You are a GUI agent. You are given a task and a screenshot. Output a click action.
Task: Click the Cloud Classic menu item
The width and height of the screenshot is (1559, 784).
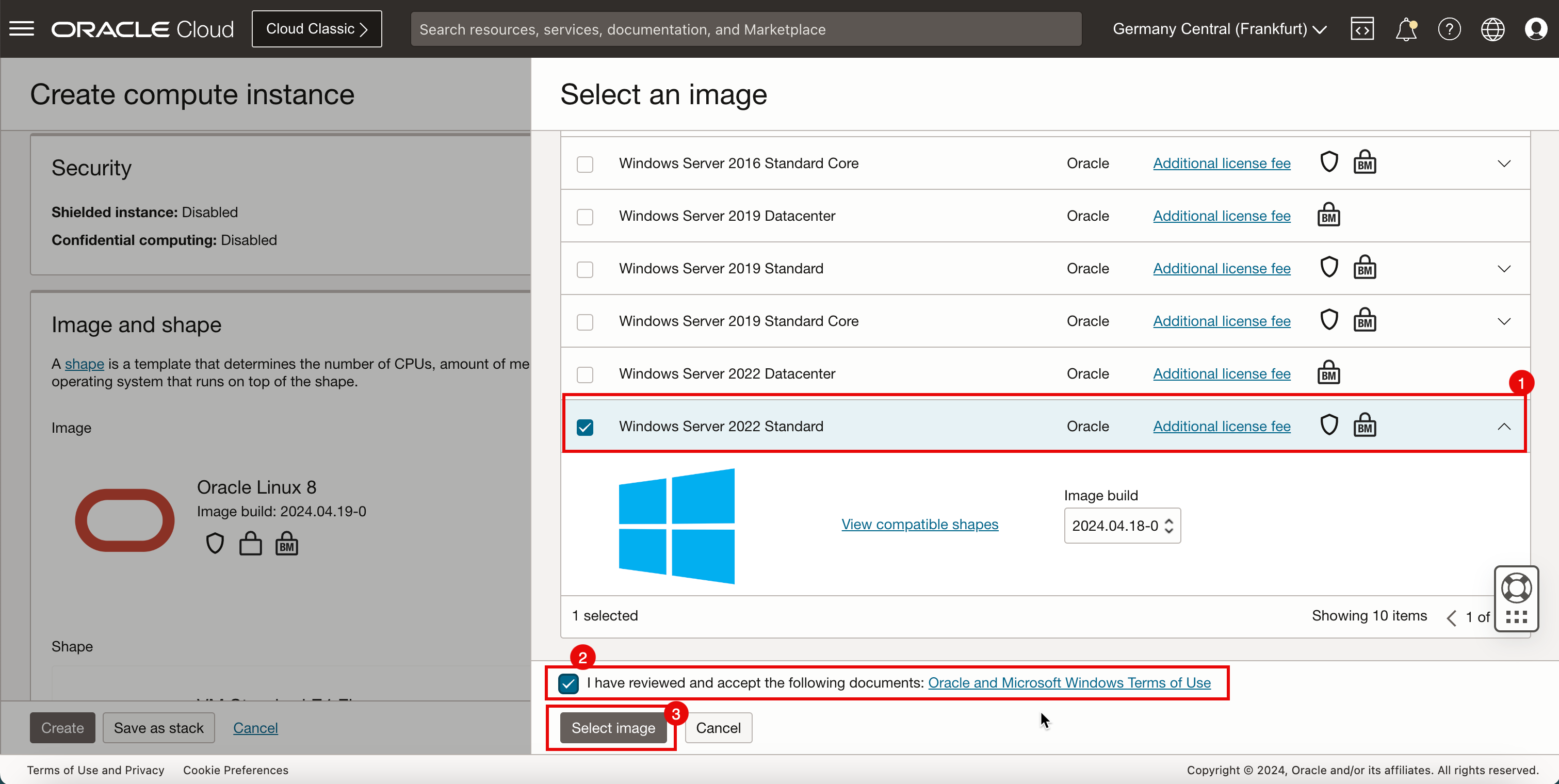pos(318,29)
